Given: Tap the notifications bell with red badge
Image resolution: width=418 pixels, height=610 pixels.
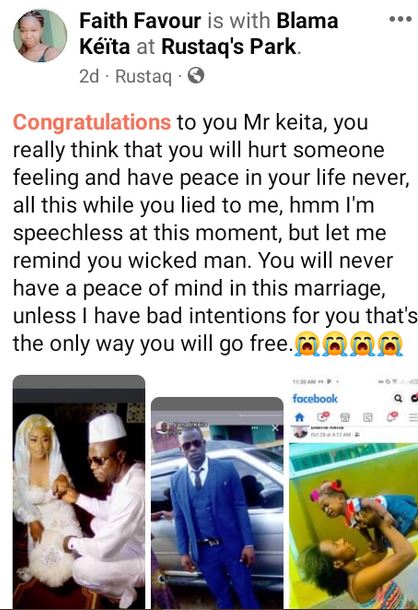Looking at the screenshot, I should click(x=392, y=417).
